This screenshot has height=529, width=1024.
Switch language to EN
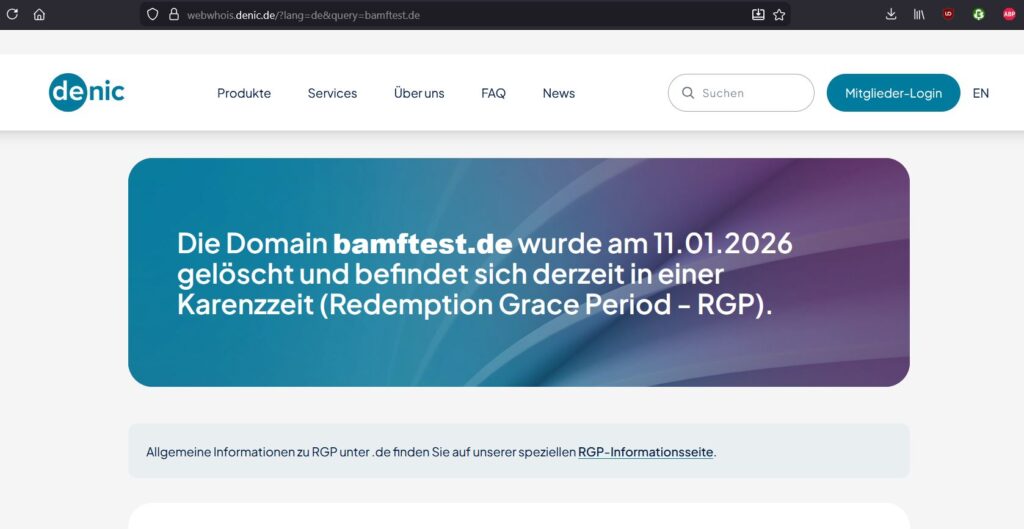(980, 93)
